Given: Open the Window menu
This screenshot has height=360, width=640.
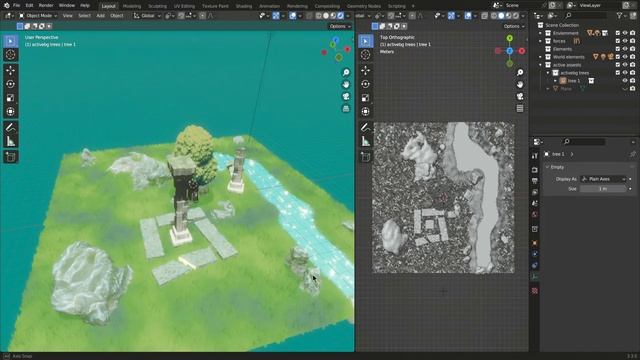Looking at the screenshot, I should point(67,6).
